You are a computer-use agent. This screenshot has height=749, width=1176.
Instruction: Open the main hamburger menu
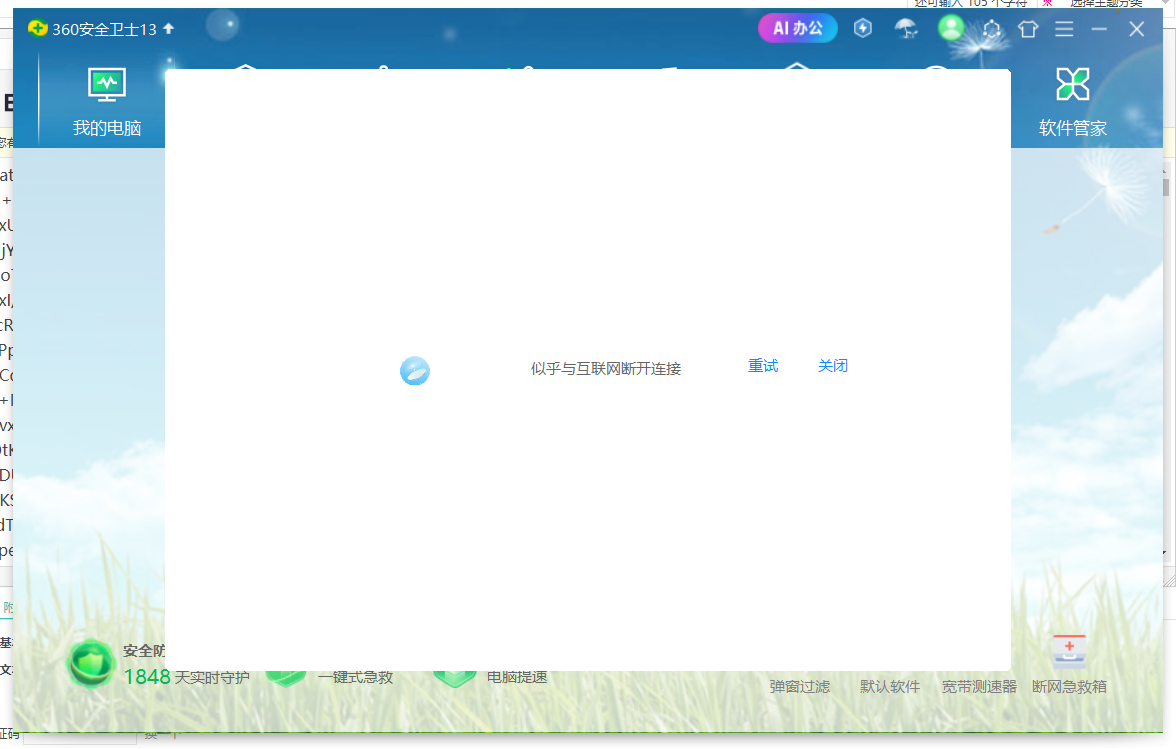[x=1064, y=29]
